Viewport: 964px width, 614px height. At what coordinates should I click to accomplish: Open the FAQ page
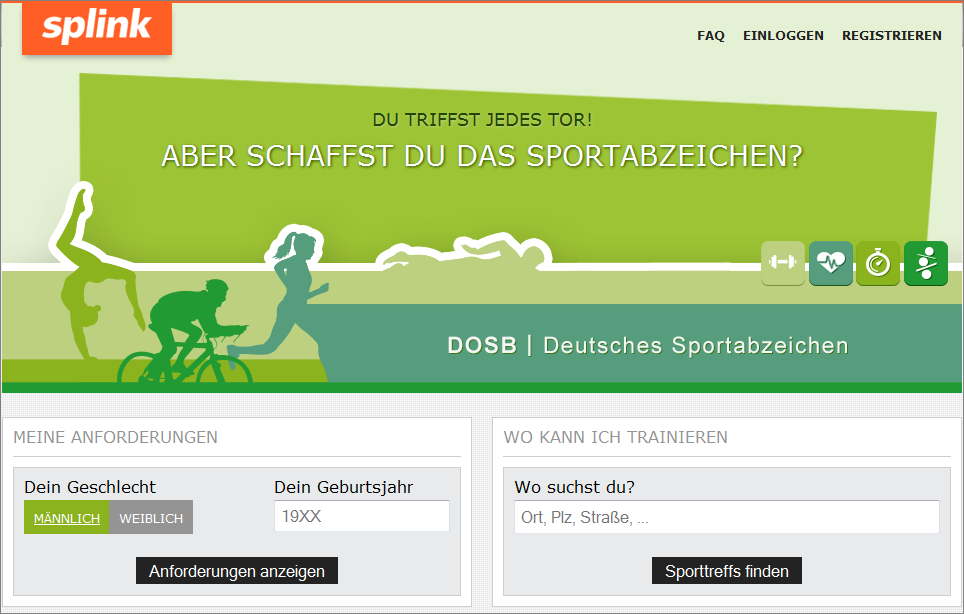tap(711, 36)
